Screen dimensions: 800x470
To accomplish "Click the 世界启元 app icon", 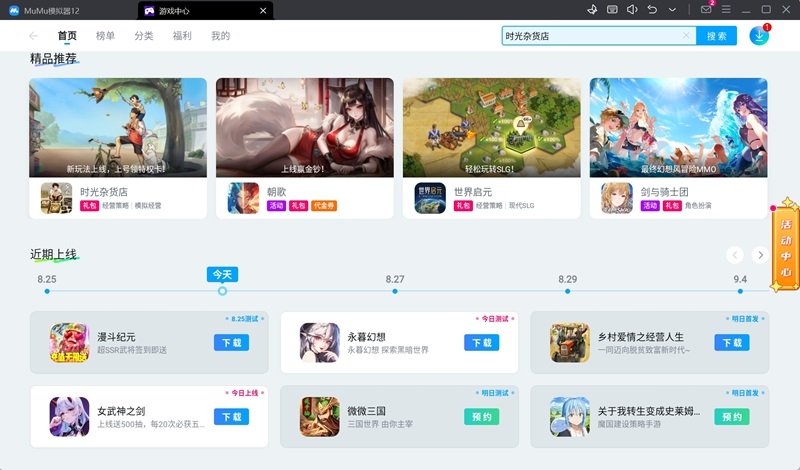I will coord(430,198).
